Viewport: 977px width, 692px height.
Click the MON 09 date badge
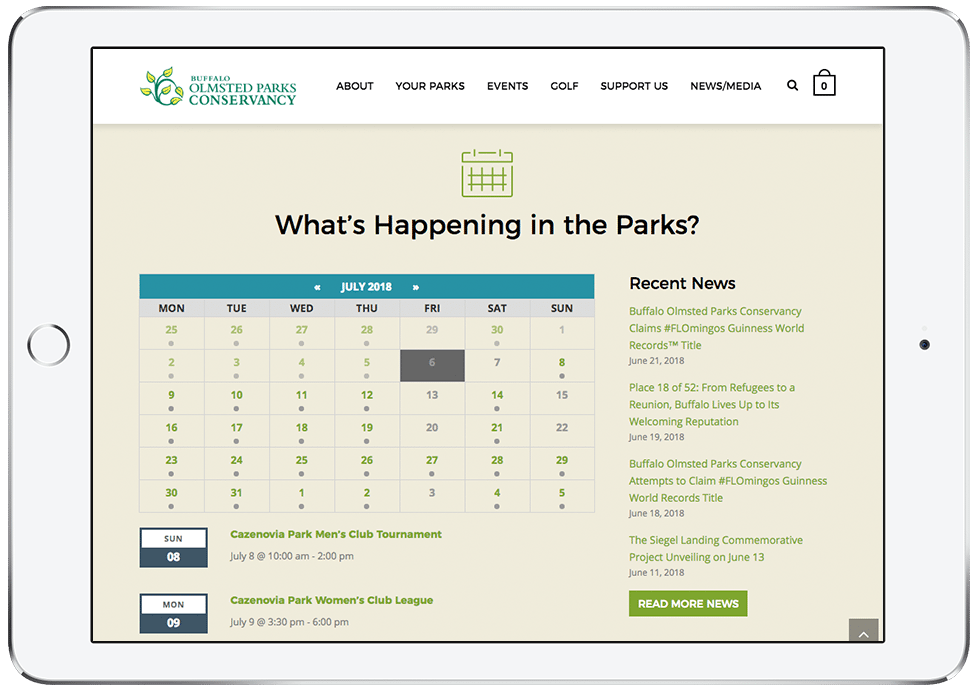click(173, 614)
